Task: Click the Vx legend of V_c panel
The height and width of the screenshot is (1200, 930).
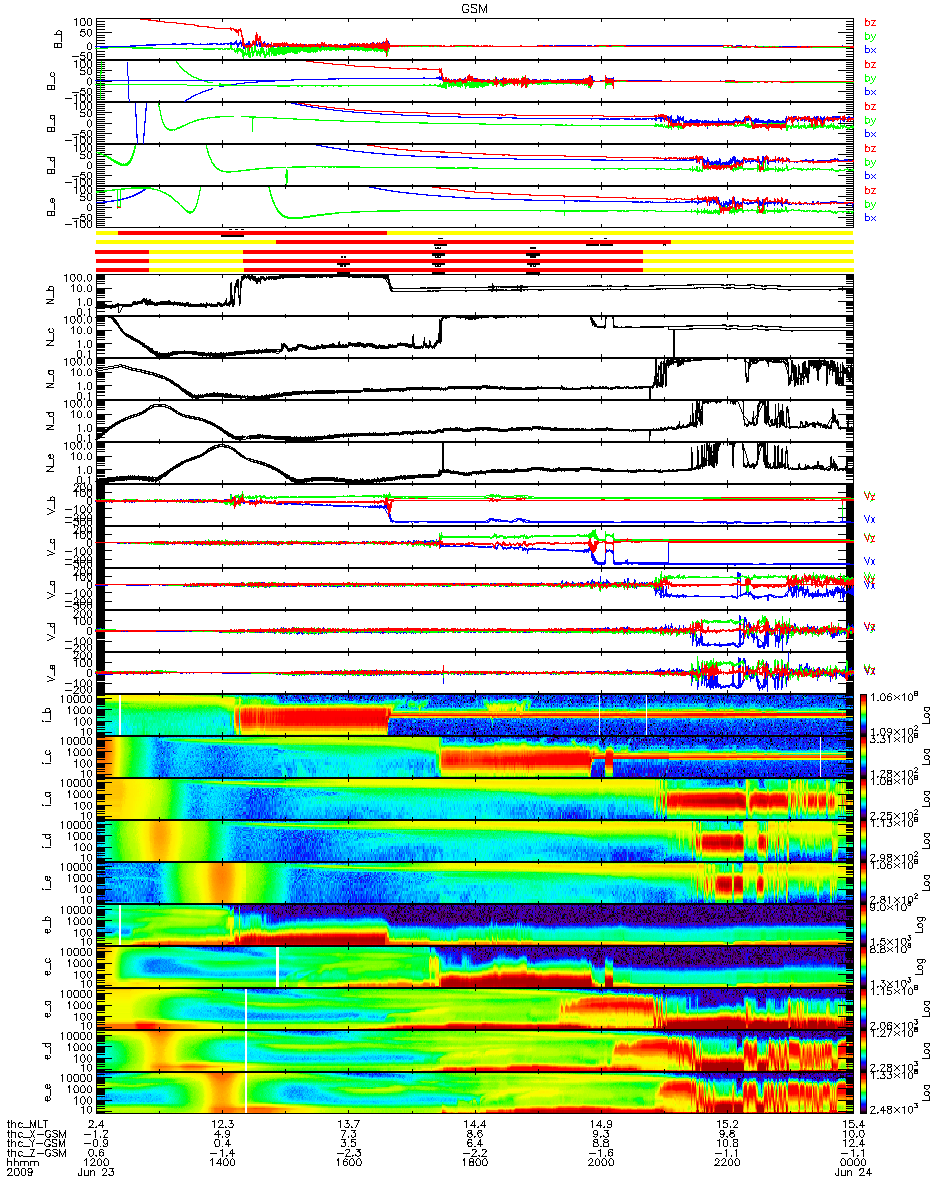Action: (870, 561)
